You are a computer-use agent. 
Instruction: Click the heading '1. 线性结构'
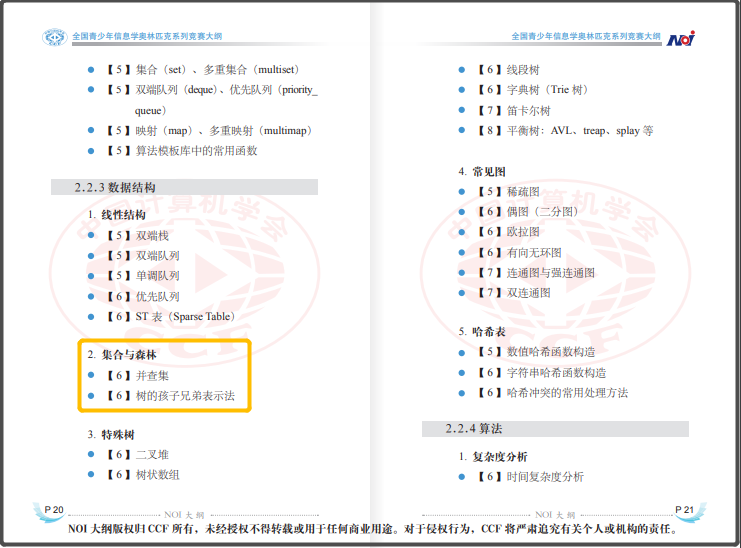tap(117, 215)
